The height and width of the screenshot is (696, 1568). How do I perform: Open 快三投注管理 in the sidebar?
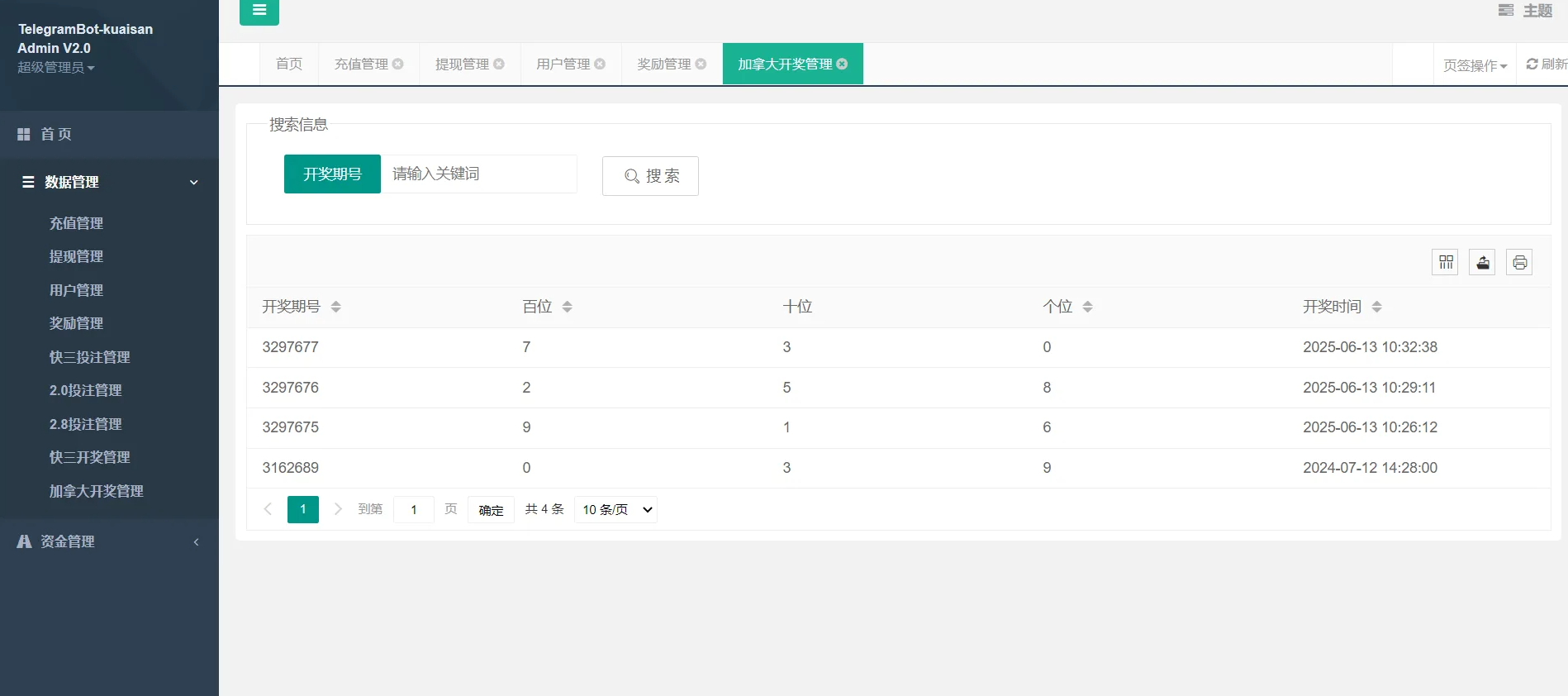pos(89,357)
